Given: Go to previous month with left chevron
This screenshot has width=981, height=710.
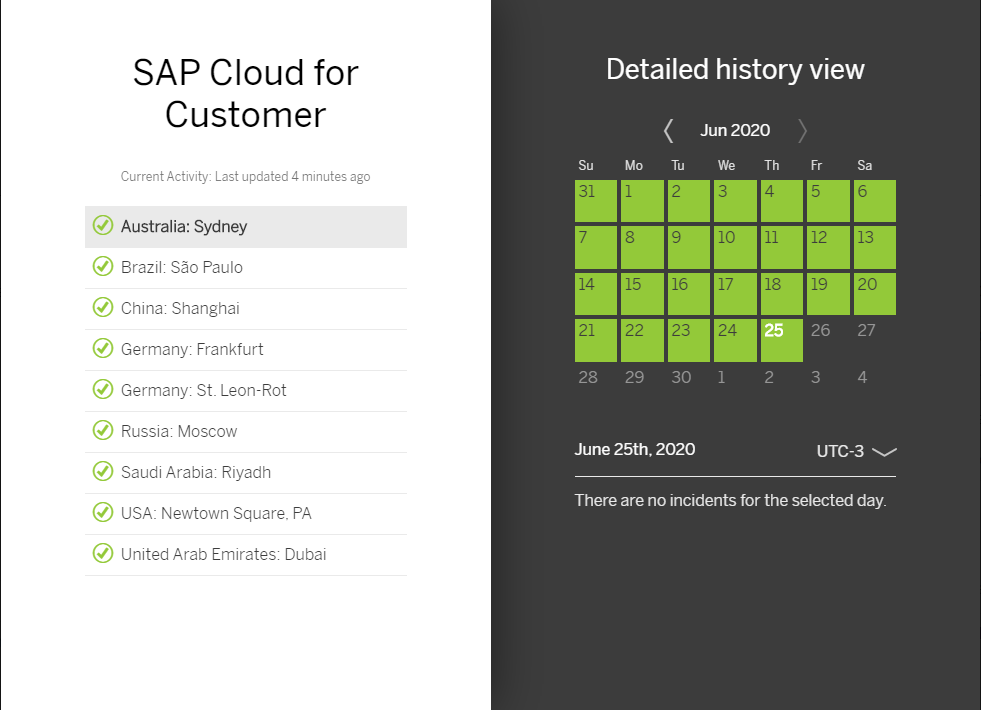Looking at the screenshot, I should pos(668,131).
